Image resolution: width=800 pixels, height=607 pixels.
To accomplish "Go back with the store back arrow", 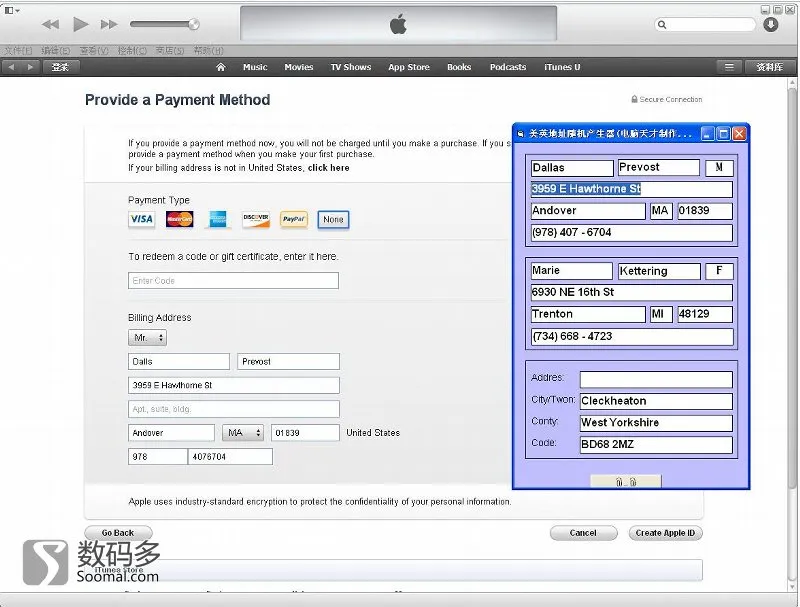I will (x=12, y=67).
